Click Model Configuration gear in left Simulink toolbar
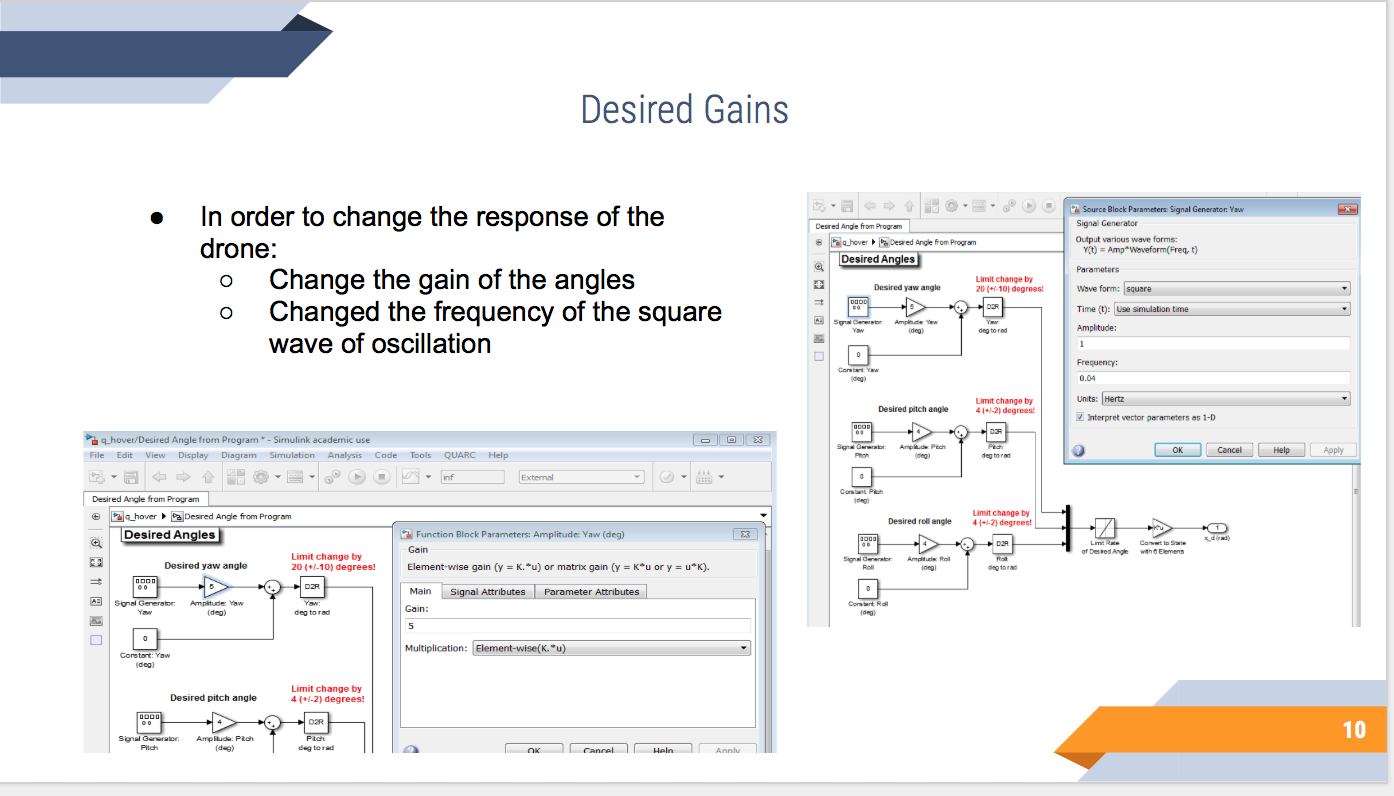1394x796 pixels. [x=261, y=476]
